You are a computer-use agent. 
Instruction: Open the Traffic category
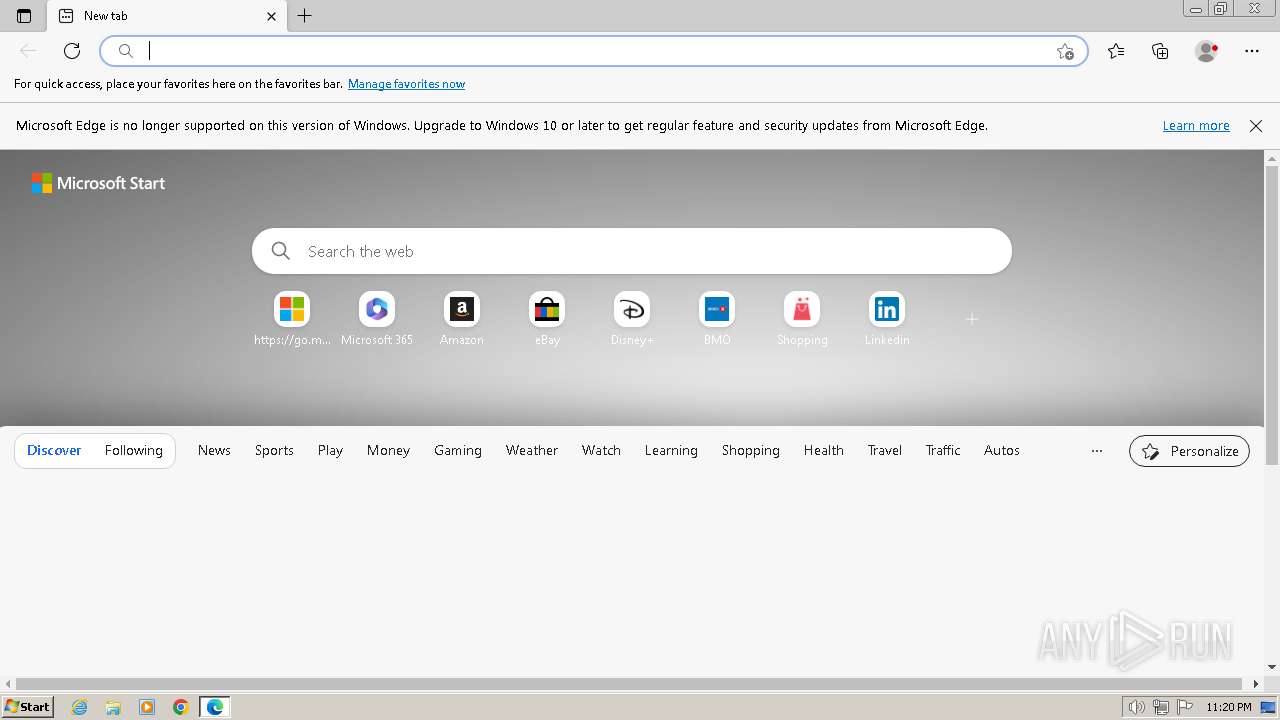[x=943, y=451]
